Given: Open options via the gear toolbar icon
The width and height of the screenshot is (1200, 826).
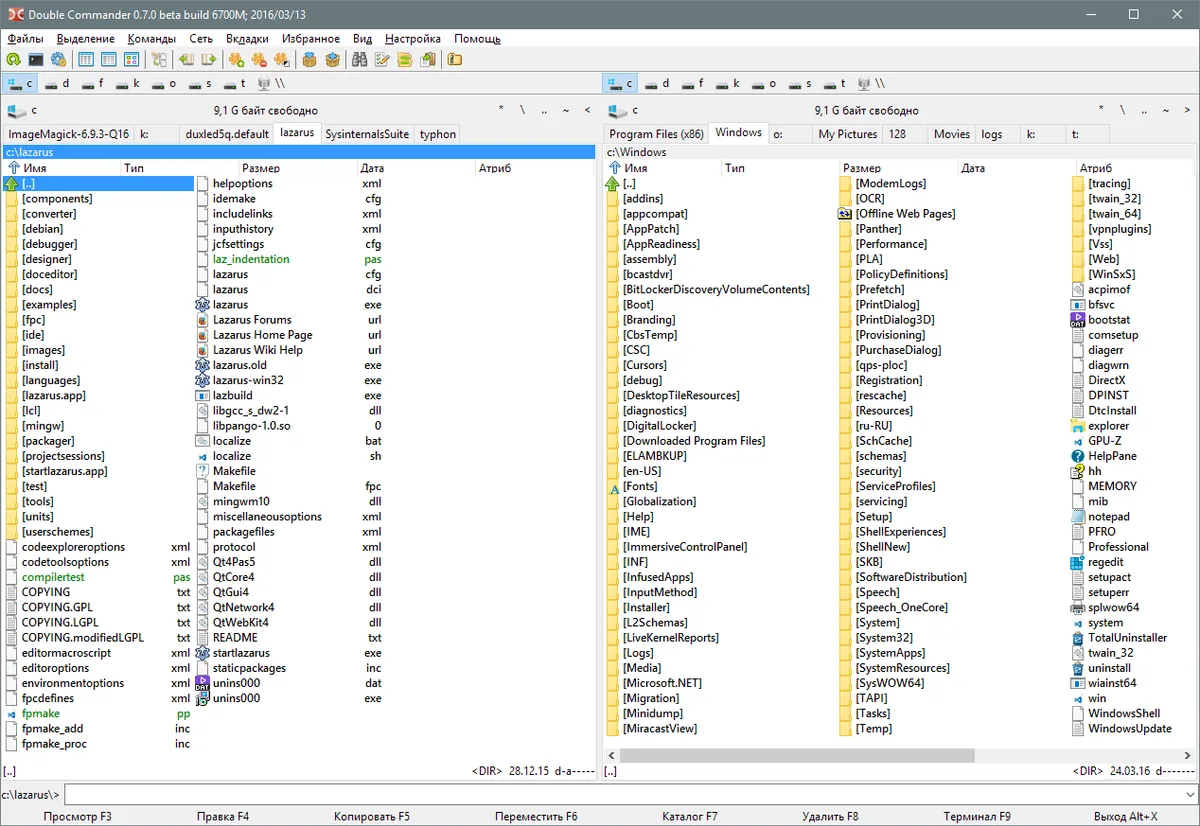Looking at the screenshot, I should [x=59, y=60].
